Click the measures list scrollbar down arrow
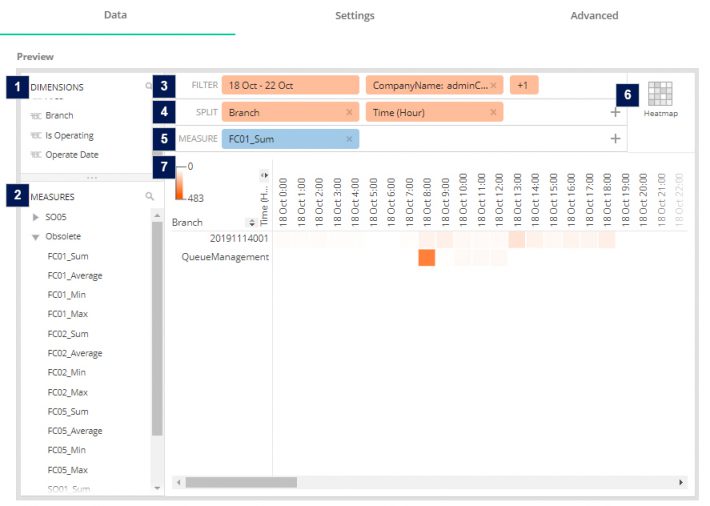Viewport: 710px width, 506px height. click(157, 488)
